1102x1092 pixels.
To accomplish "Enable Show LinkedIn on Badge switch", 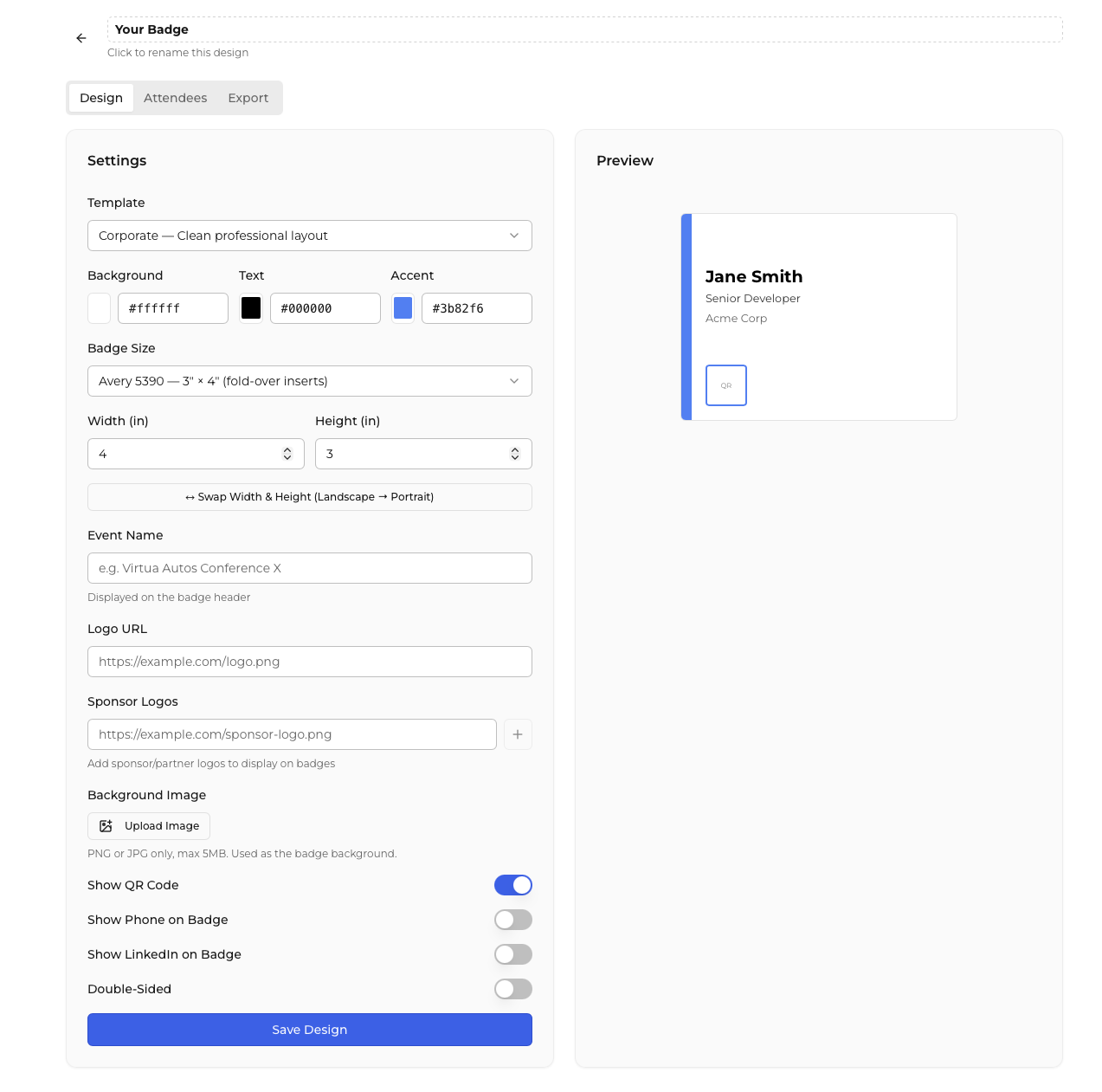I will [x=513, y=954].
